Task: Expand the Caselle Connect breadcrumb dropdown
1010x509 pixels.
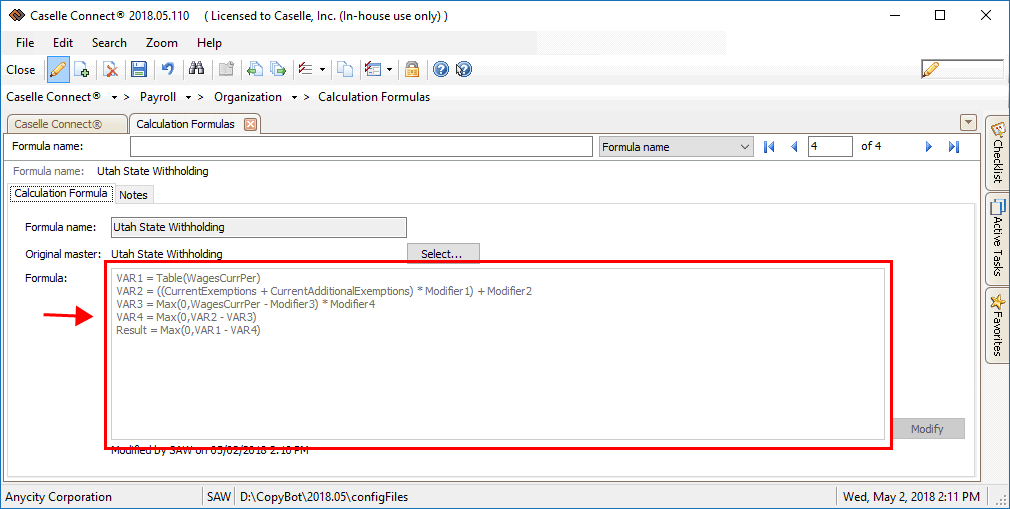Action: [x=114, y=97]
